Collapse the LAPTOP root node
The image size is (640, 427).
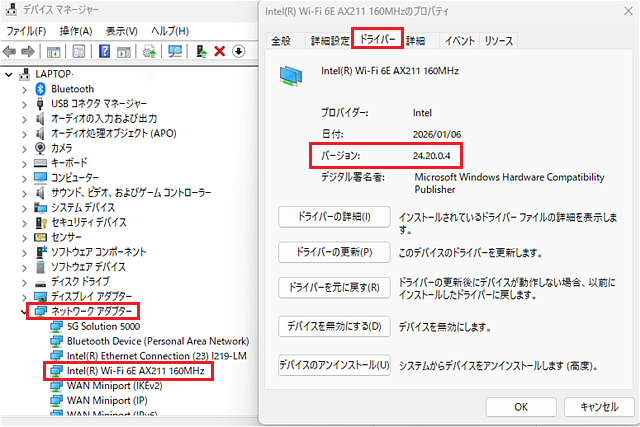[9, 75]
